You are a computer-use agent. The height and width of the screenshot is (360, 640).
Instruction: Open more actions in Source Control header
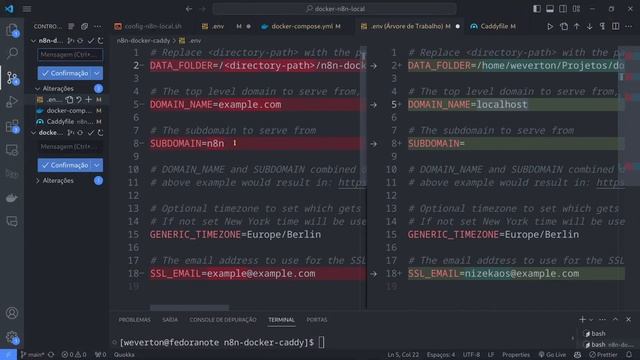(x=98, y=26)
